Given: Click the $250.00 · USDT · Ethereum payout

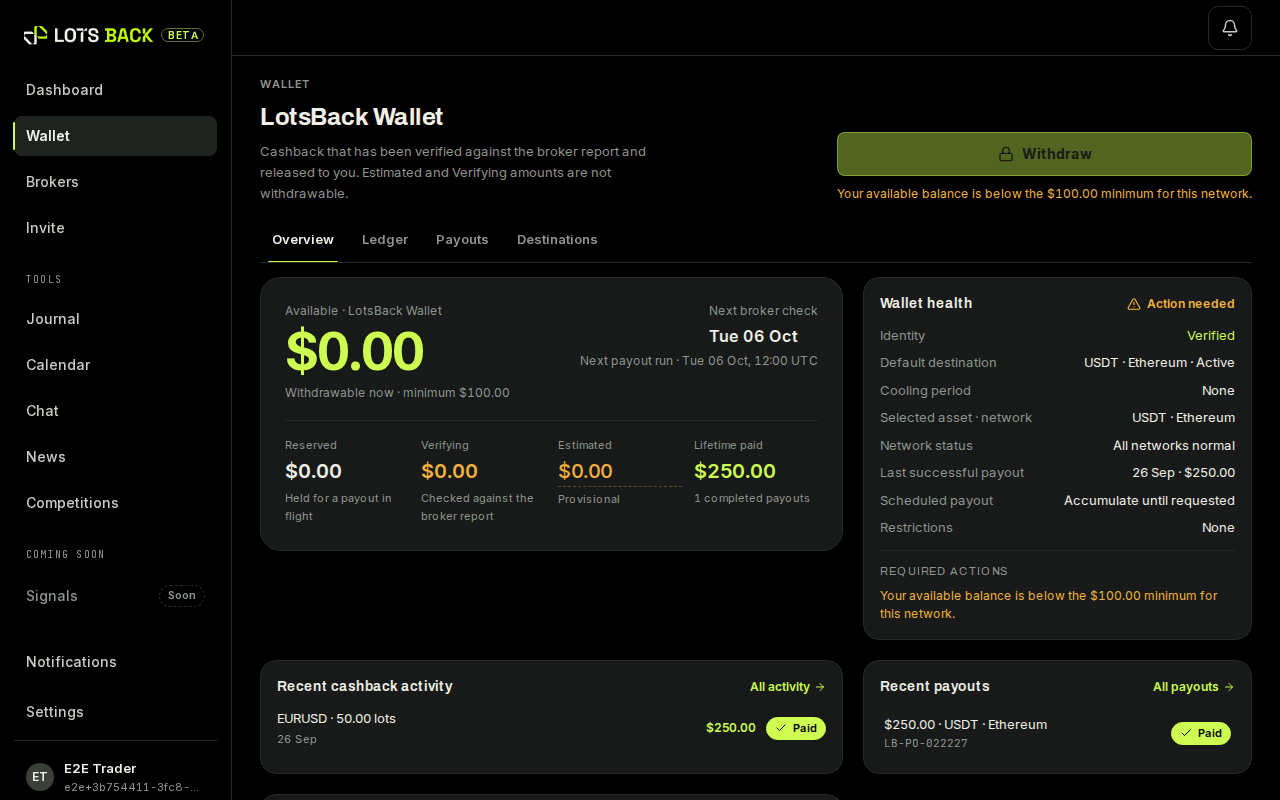Looking at the screenshot, I should [965, 725].
